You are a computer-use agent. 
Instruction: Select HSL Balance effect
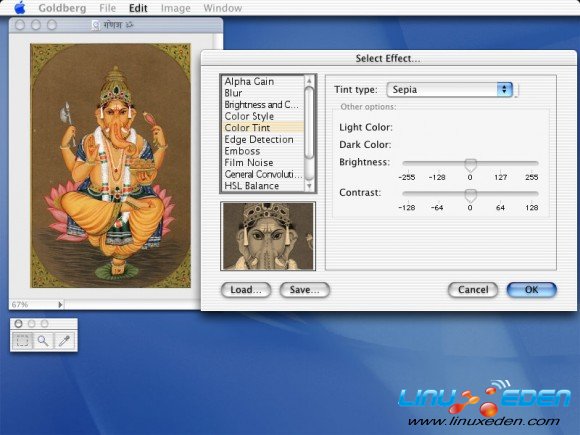(263, 186)
